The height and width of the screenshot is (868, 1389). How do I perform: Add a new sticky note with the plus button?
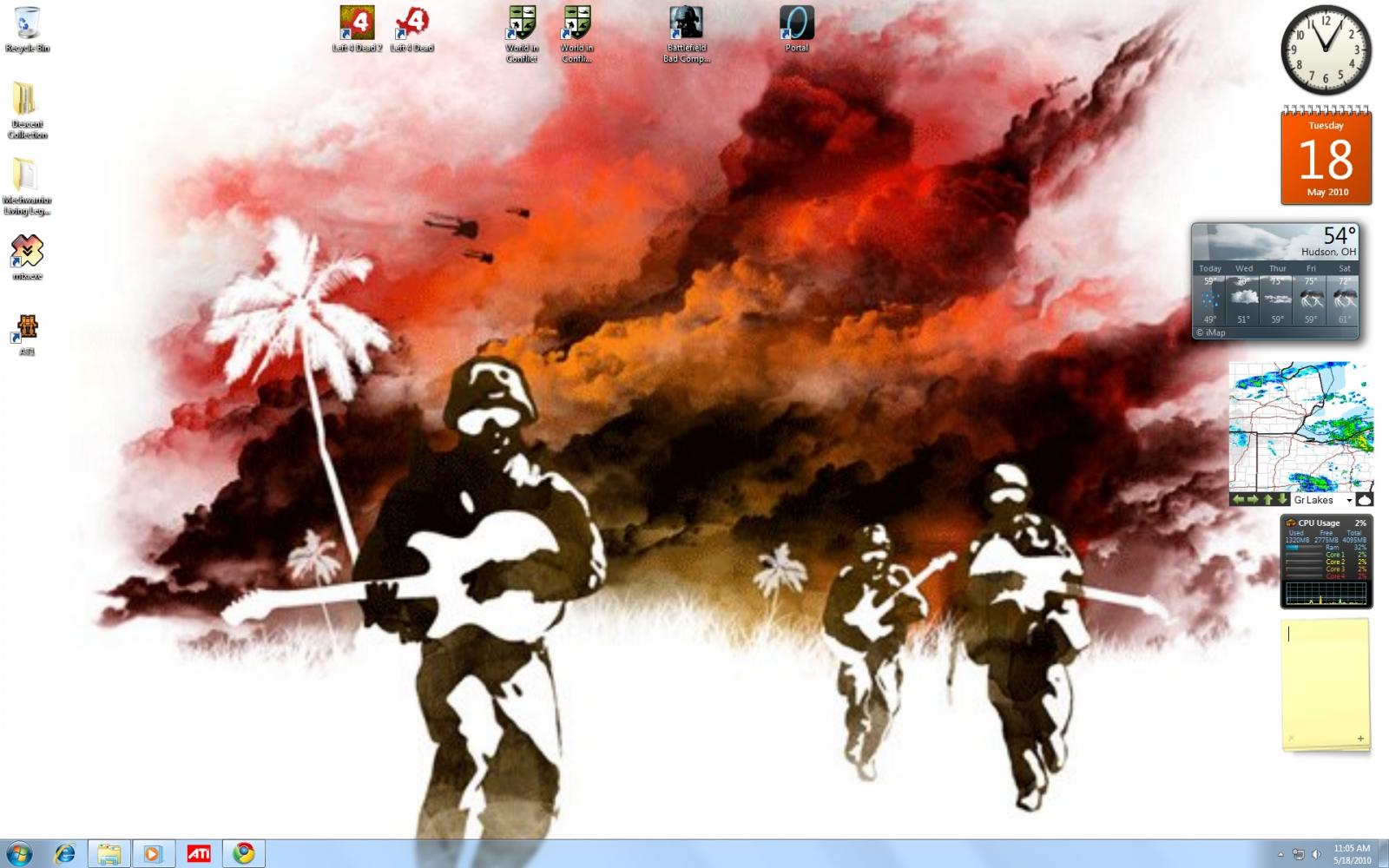click(x=1360, y=739)
